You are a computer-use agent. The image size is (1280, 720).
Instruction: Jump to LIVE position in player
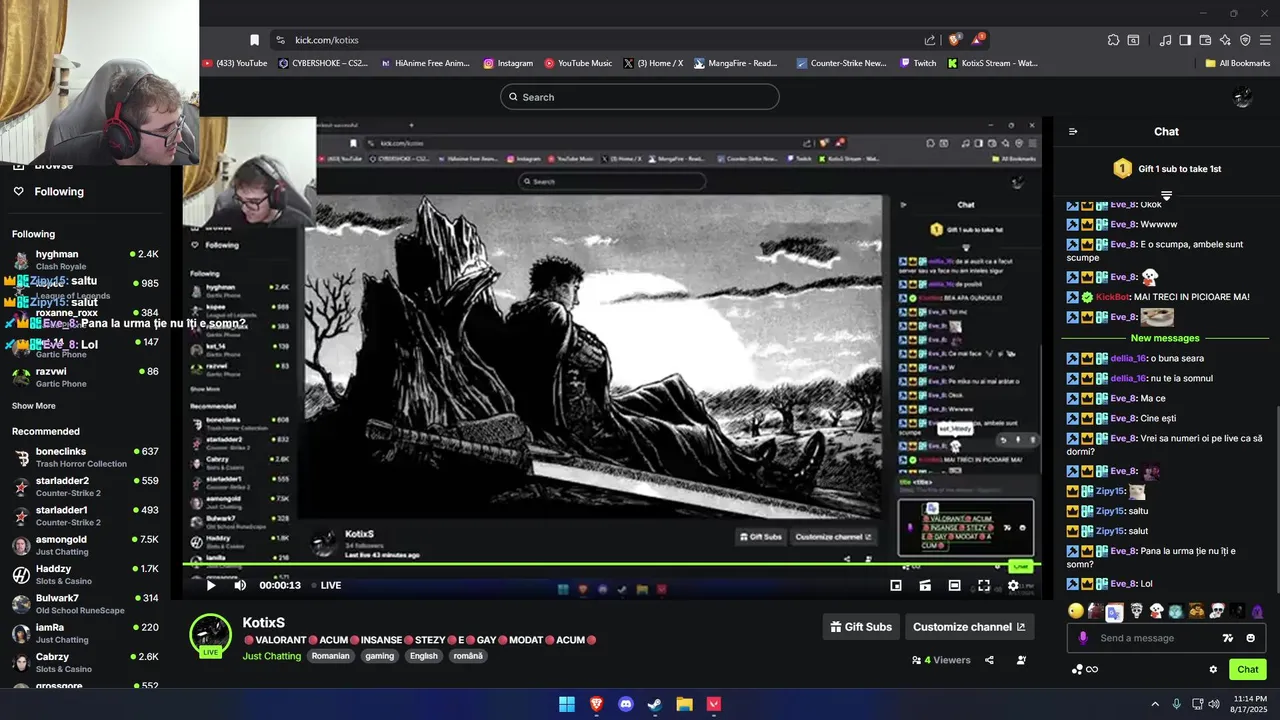(326, 586)
